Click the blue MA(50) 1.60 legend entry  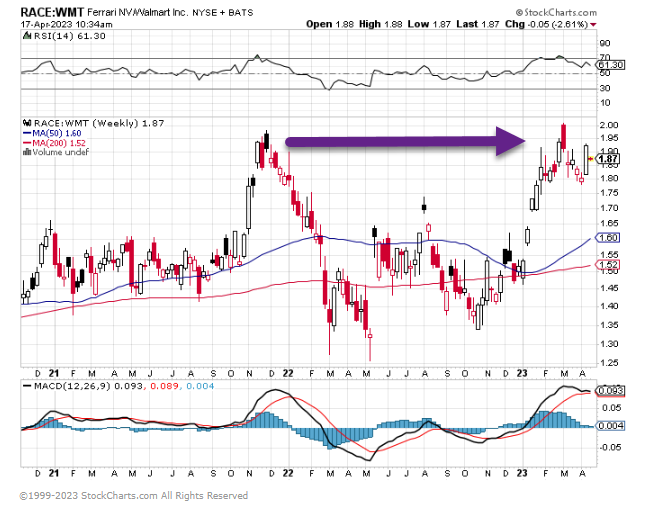52,133
